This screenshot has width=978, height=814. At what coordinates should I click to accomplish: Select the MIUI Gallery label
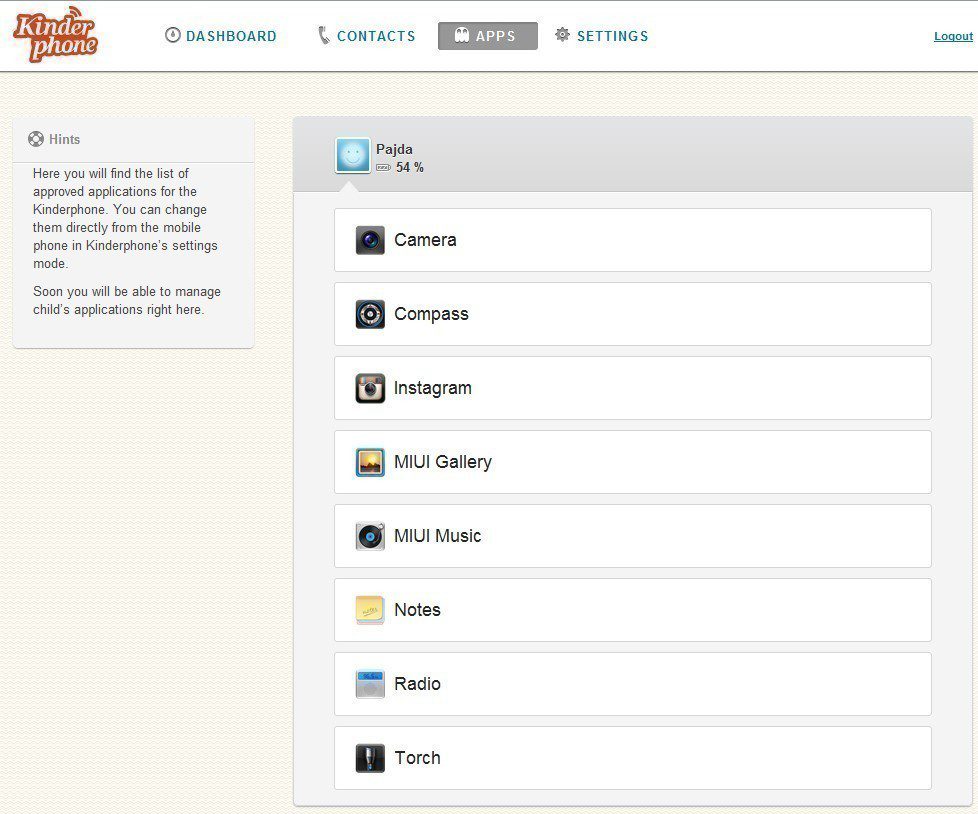(443, 462)
